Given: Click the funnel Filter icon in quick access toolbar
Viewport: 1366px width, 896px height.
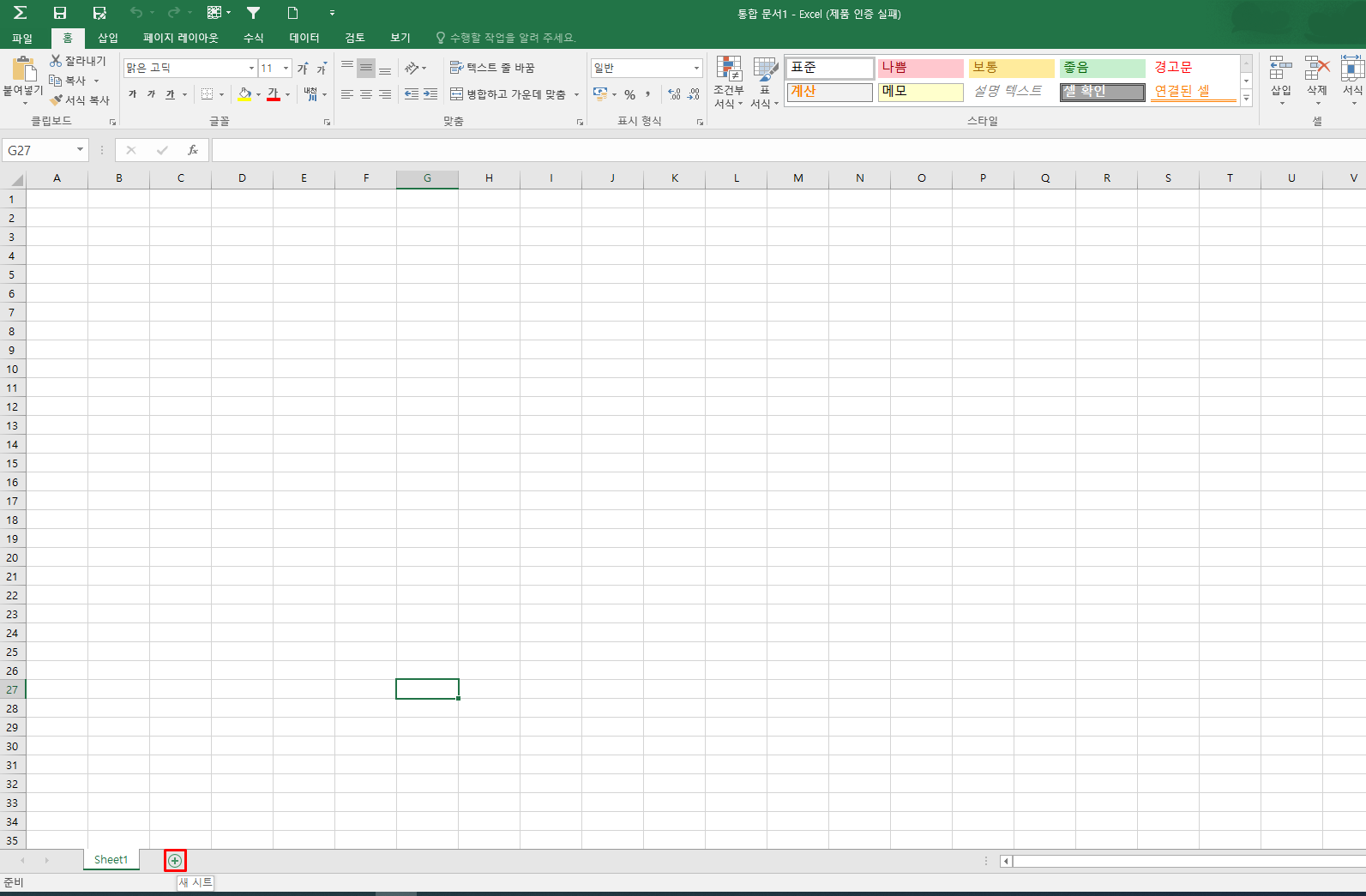Looking at the screenshot, I should 253,13.
